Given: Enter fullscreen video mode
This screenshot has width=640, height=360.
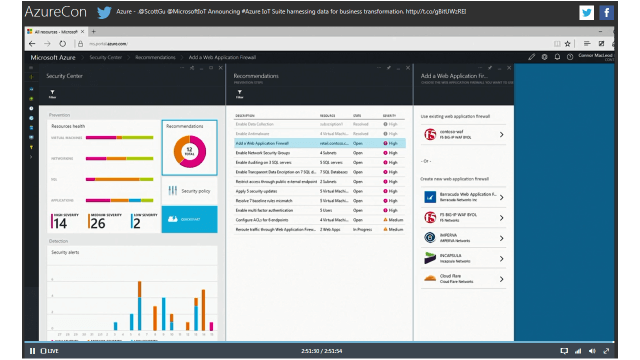Looking at the screenshot, I should [x=606, y=351].
